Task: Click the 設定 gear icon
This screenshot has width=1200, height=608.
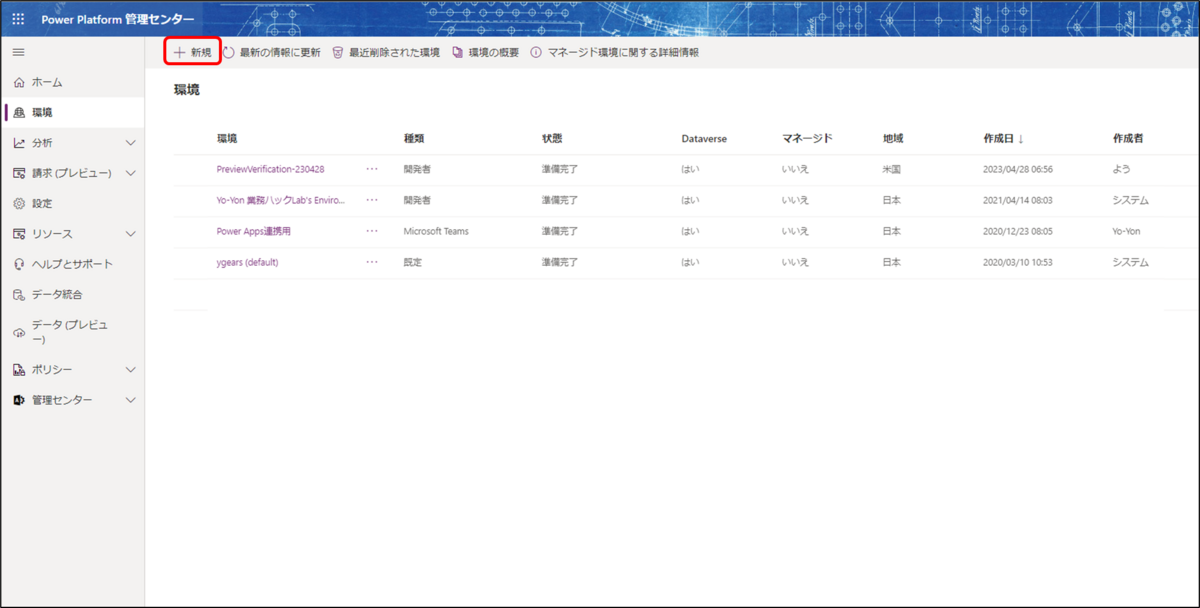Action: pos(19,203)
